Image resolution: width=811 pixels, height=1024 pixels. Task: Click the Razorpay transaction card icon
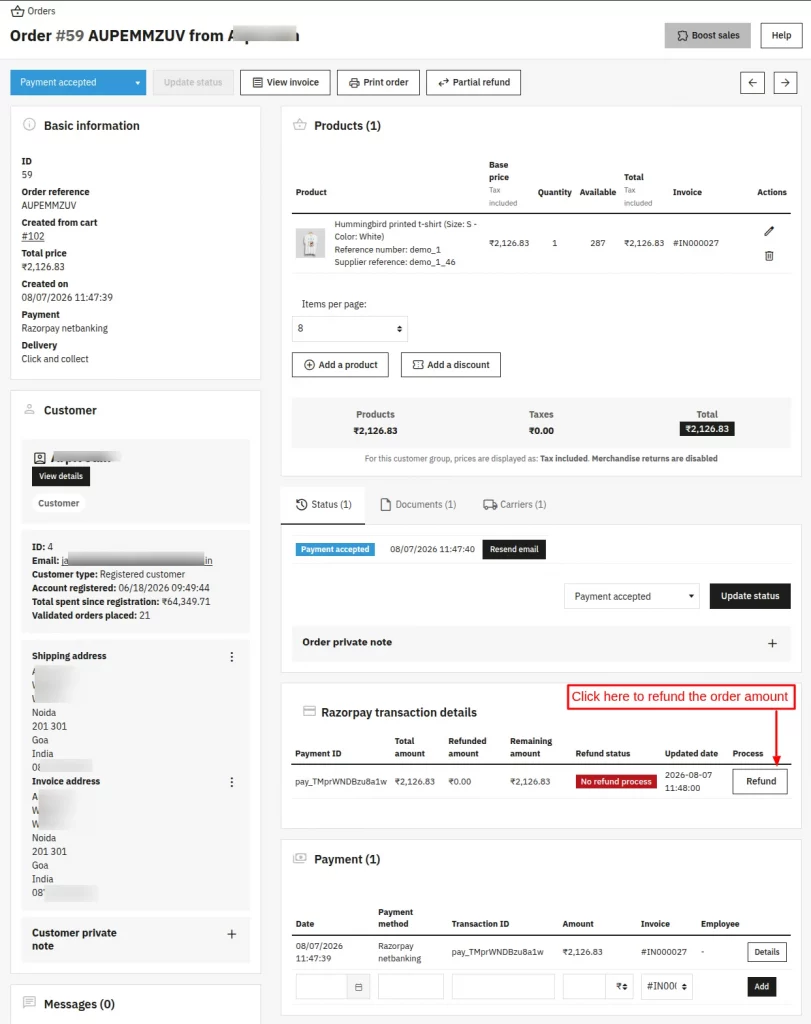[x=310, y=711]
